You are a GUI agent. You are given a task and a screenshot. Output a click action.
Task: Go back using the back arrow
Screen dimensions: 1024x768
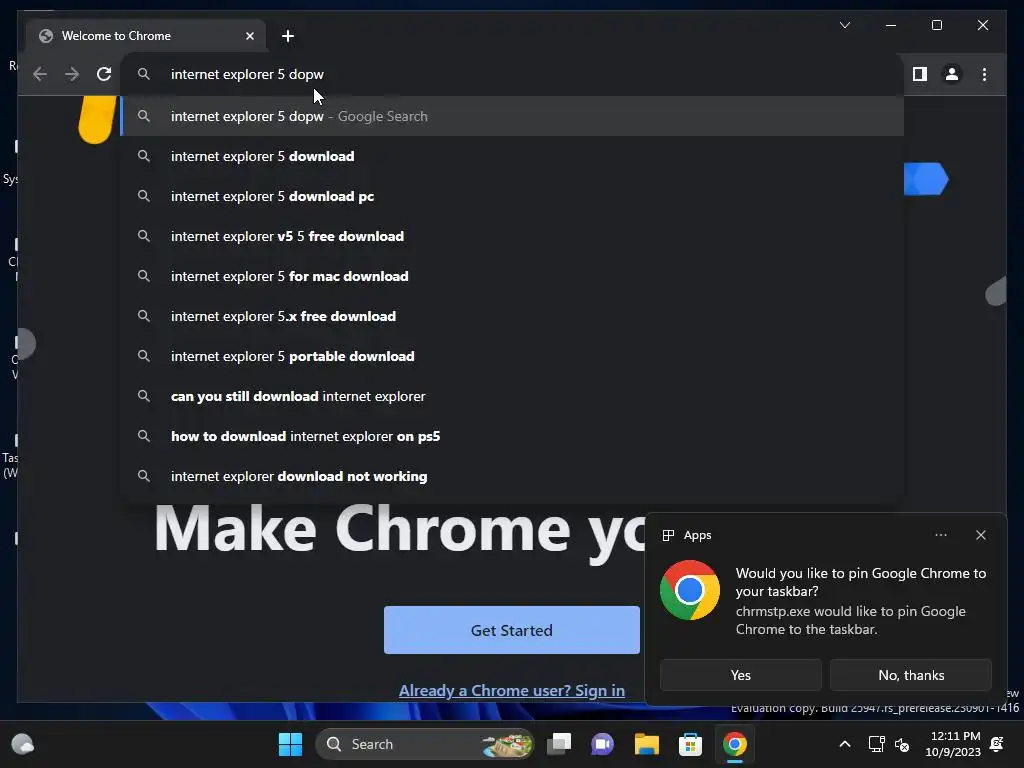tap(40, 74)
